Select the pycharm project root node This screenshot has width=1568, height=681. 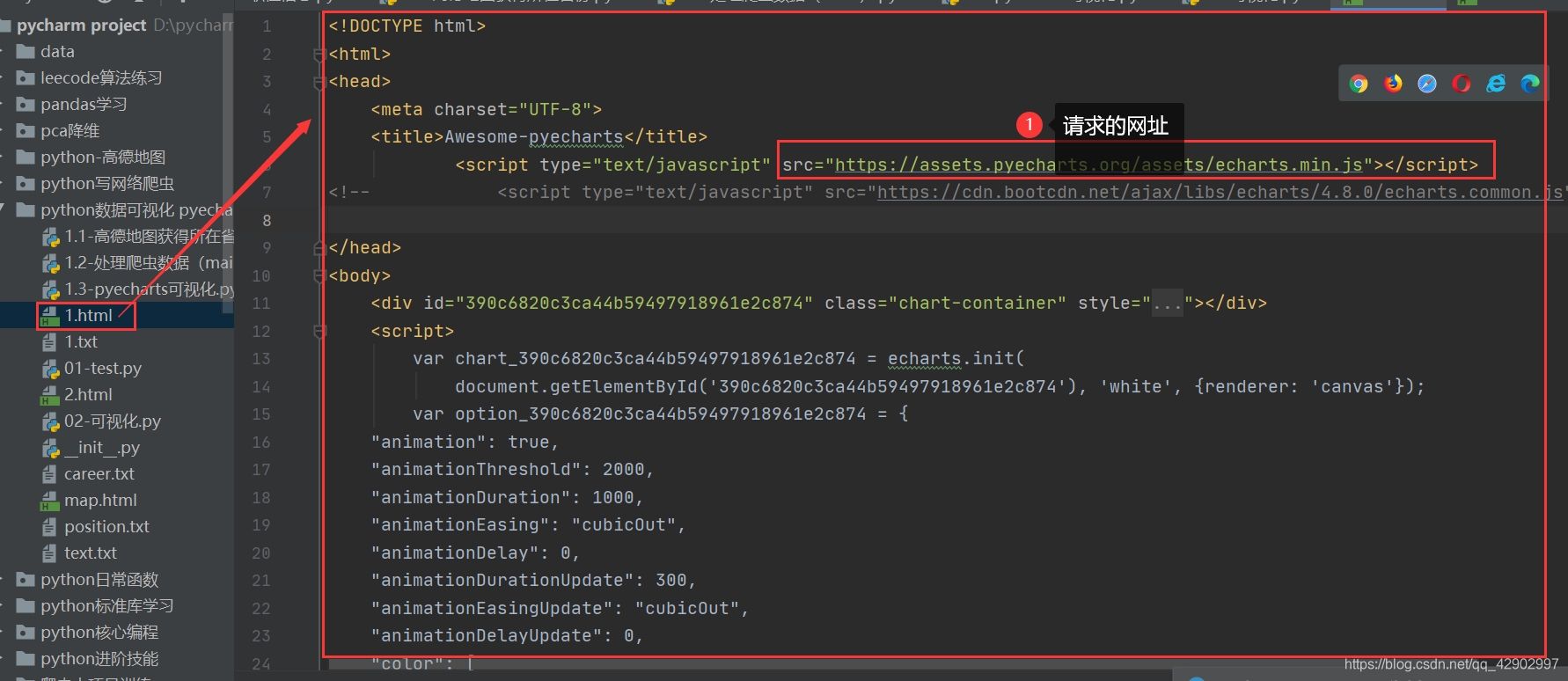[81, 25]
